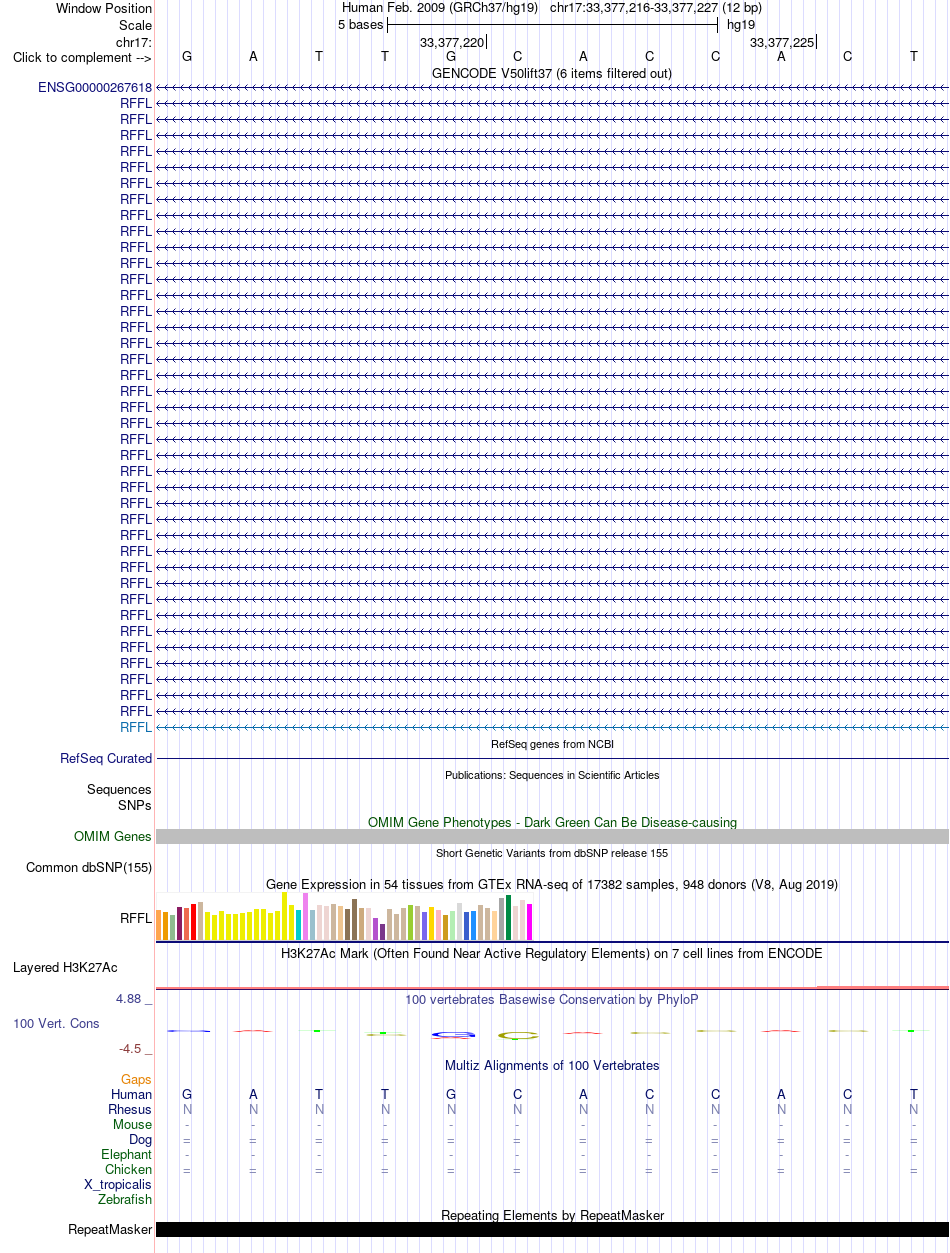Image resolution: width=950 pixels, height=1253 pixels.
Task: Click the 100 Vert. Cons label
Action: tap(56, 1024)
